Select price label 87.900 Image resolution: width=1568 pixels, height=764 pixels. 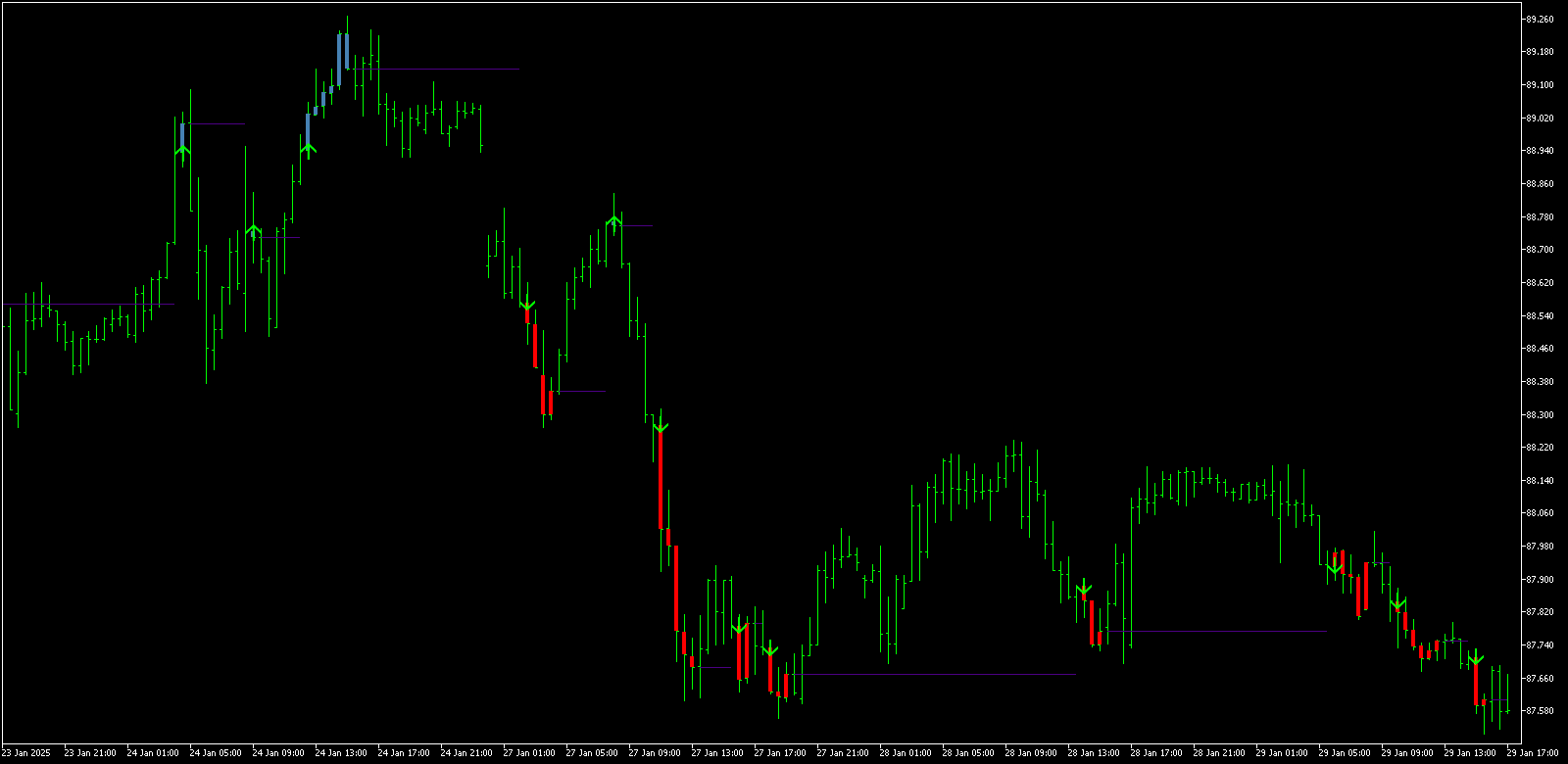pos(1540,580)
